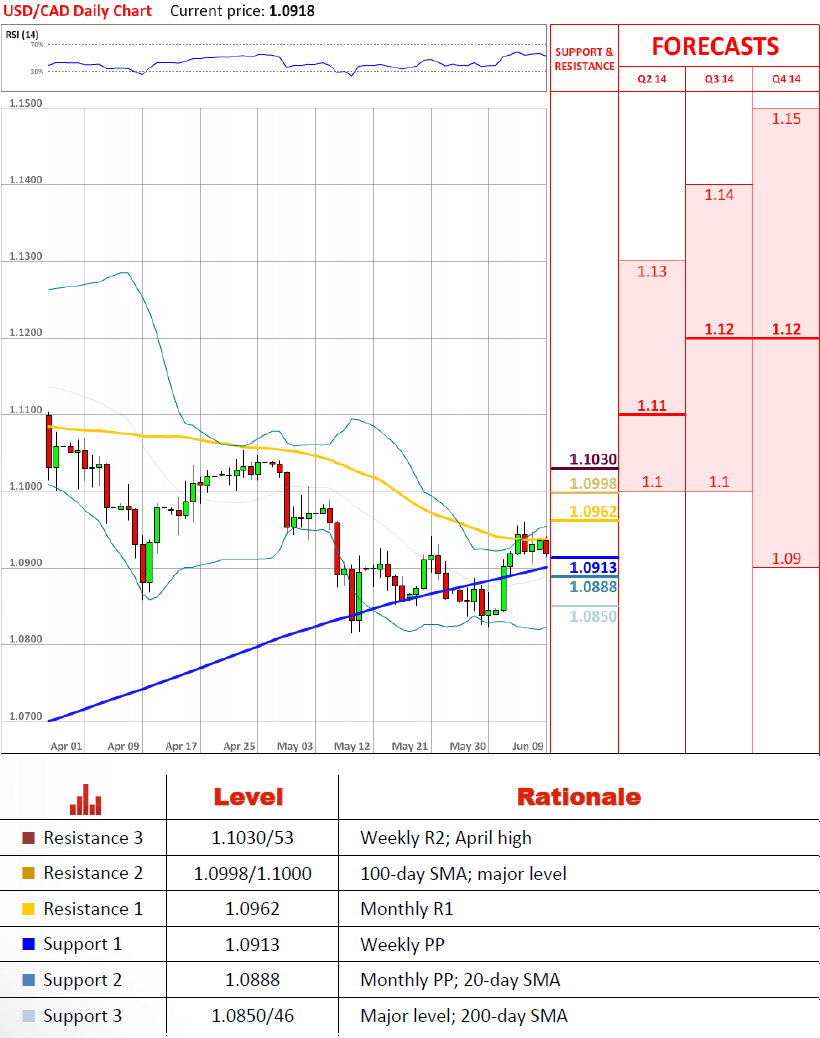Click the 1.0962 resistance level marker
The width and height of the screenshot is (820, 1038).
[593, 512]
